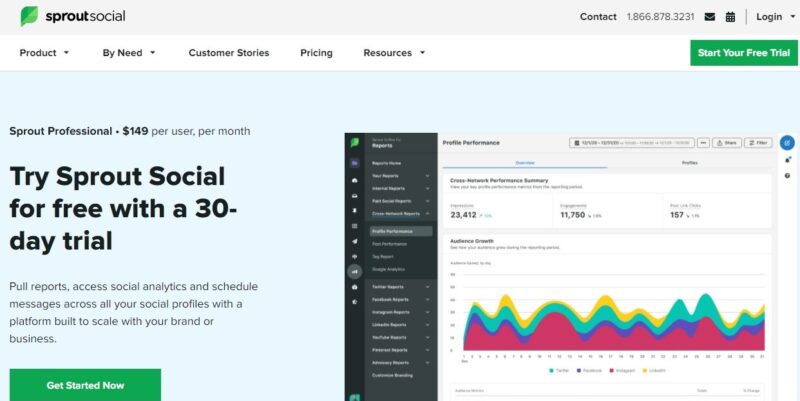800x401 pixels.
Task: Expand Paid Social Reports section
Action: 401,202
